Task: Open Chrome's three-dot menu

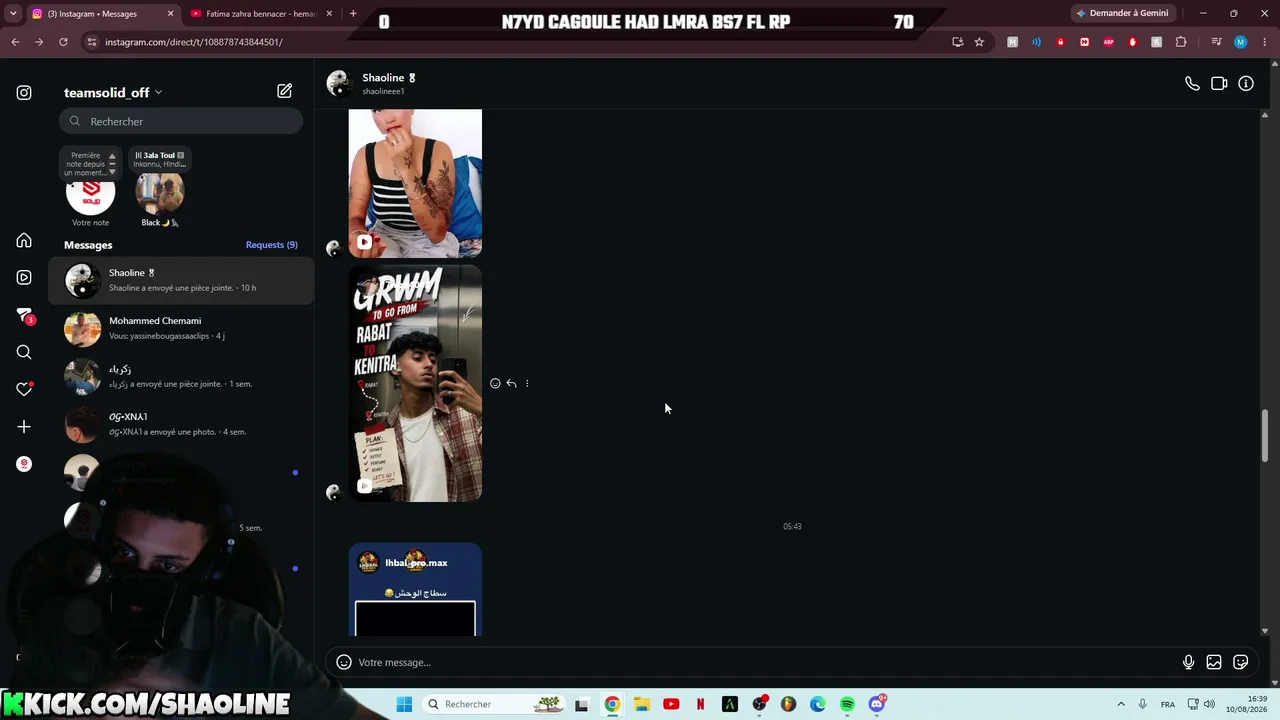Action: (x=1265, y=42)
